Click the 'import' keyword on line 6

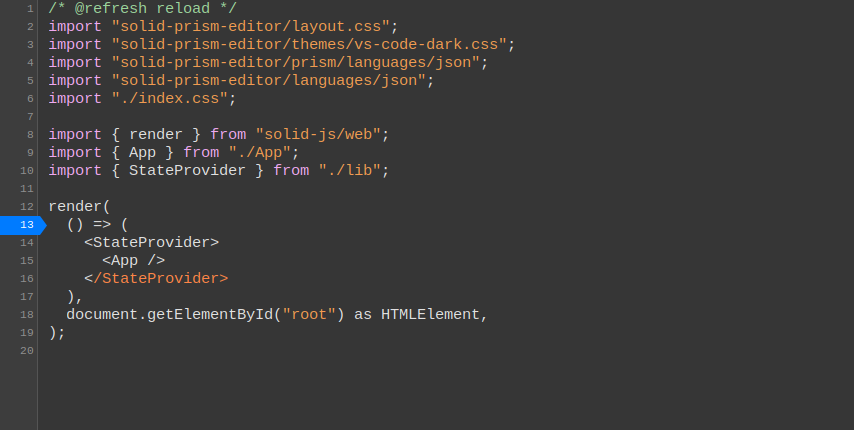[x=75, y=99]
